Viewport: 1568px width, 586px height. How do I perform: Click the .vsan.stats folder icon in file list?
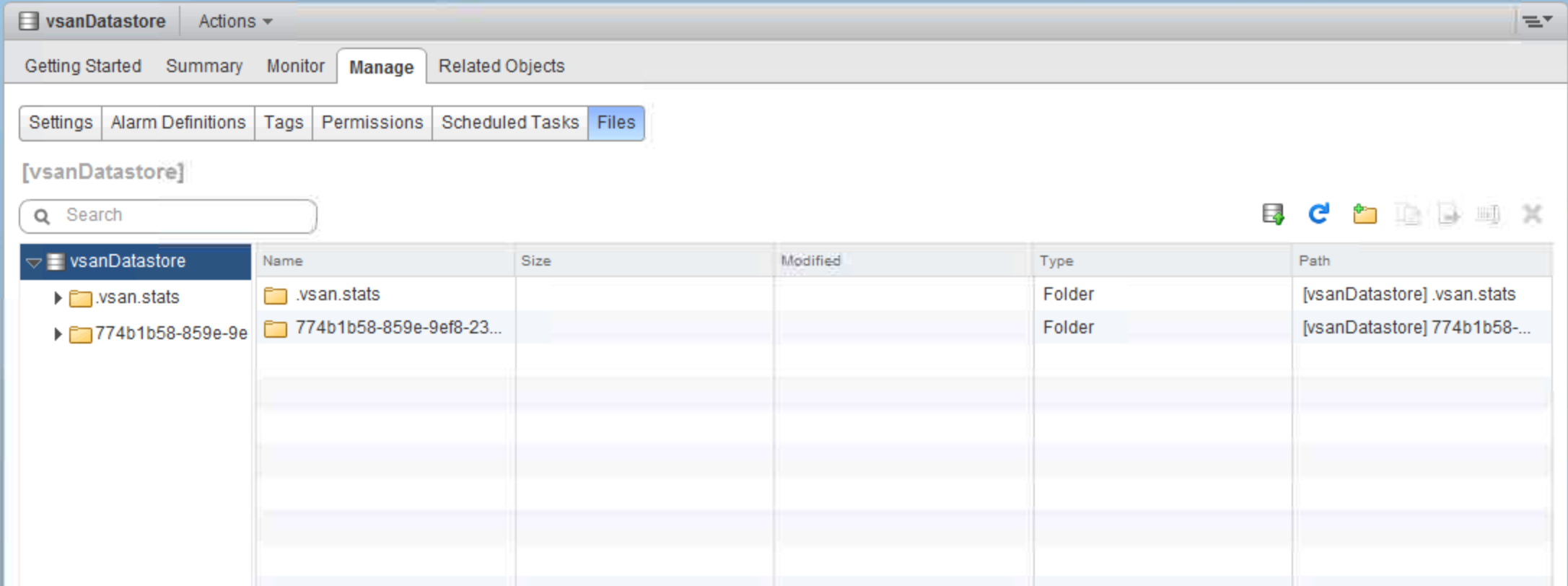pyautogui.click(x=275, y=295)
